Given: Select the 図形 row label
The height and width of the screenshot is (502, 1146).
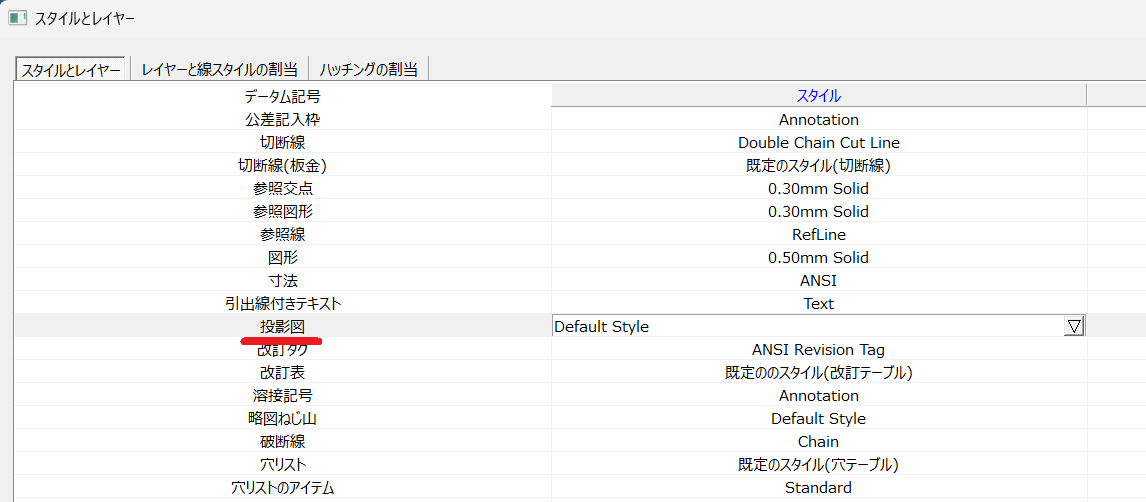Looking at the screenshot, I should point(283,258).
